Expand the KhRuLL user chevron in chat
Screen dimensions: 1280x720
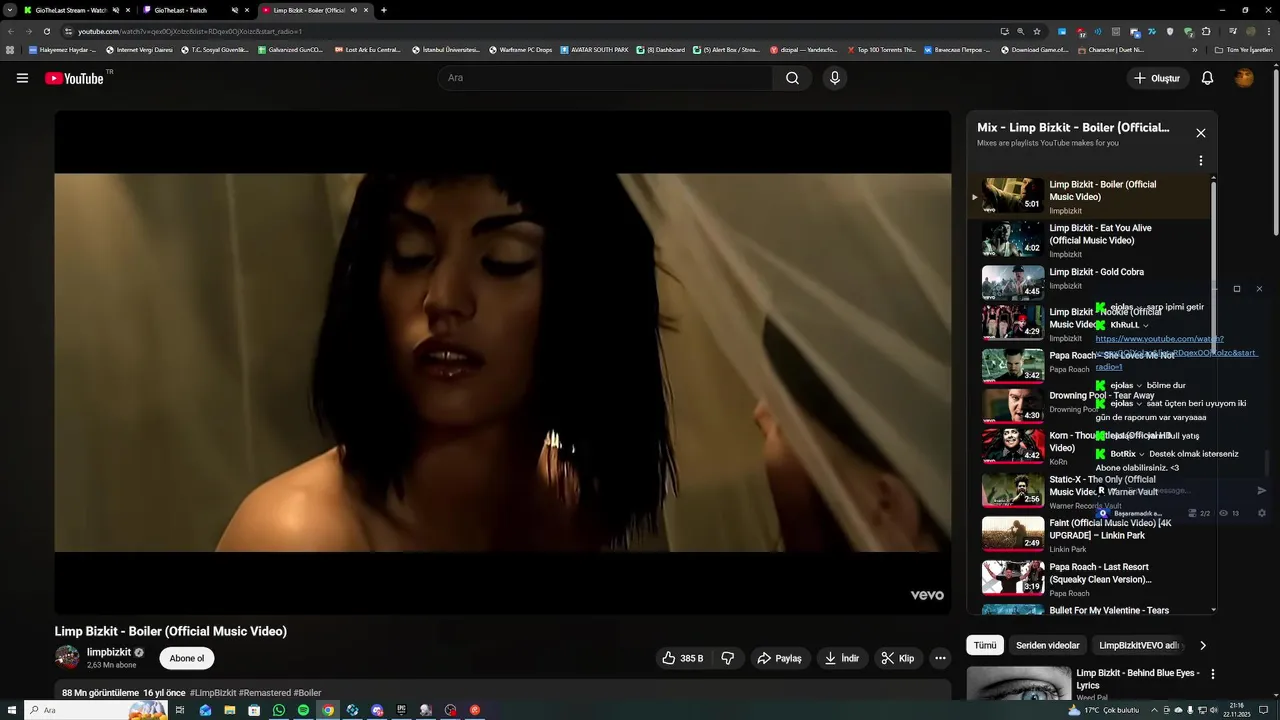[1146, 325]
